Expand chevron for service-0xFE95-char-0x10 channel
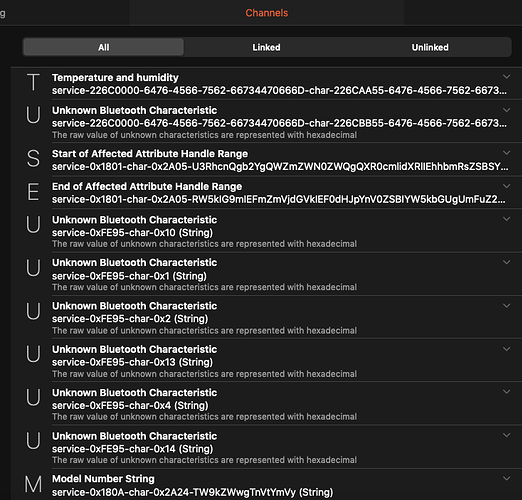Screen dimensions: 522x500 506,219
